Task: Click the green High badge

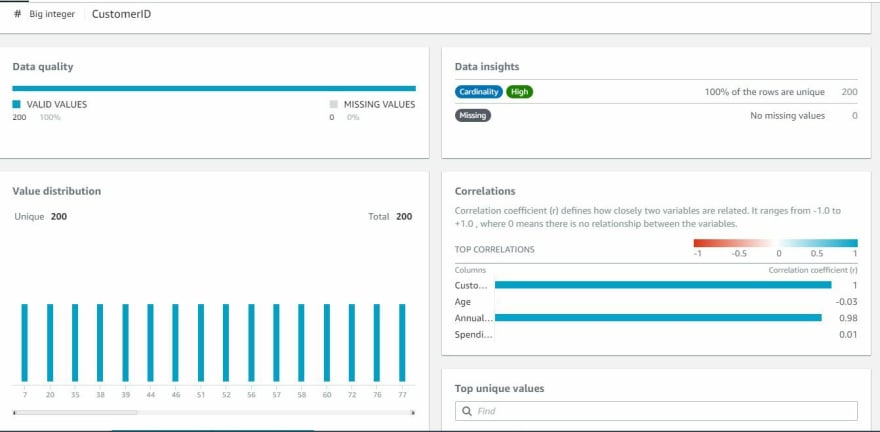Action: tap(520, 92)
